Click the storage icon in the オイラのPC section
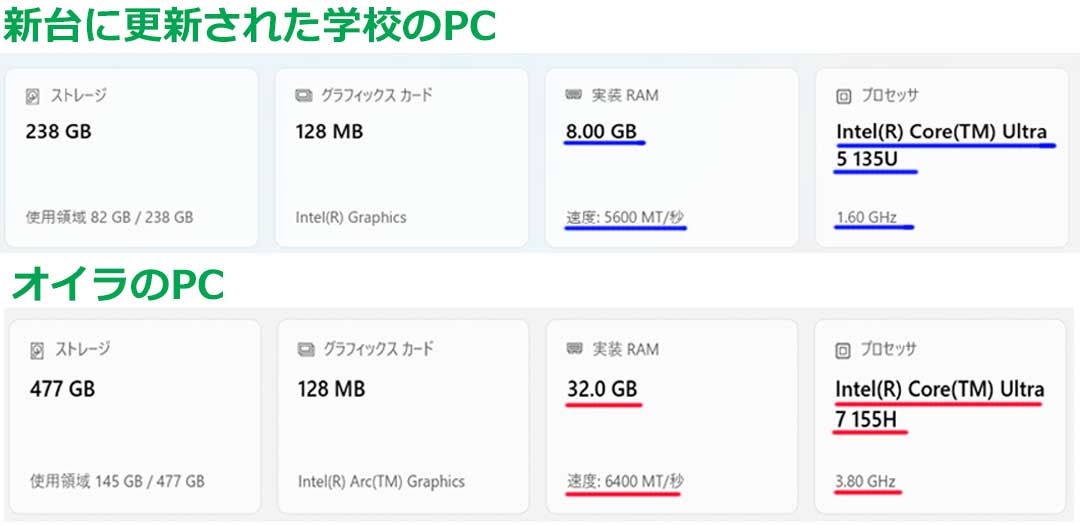1080x525 pixels. [37, 350]
